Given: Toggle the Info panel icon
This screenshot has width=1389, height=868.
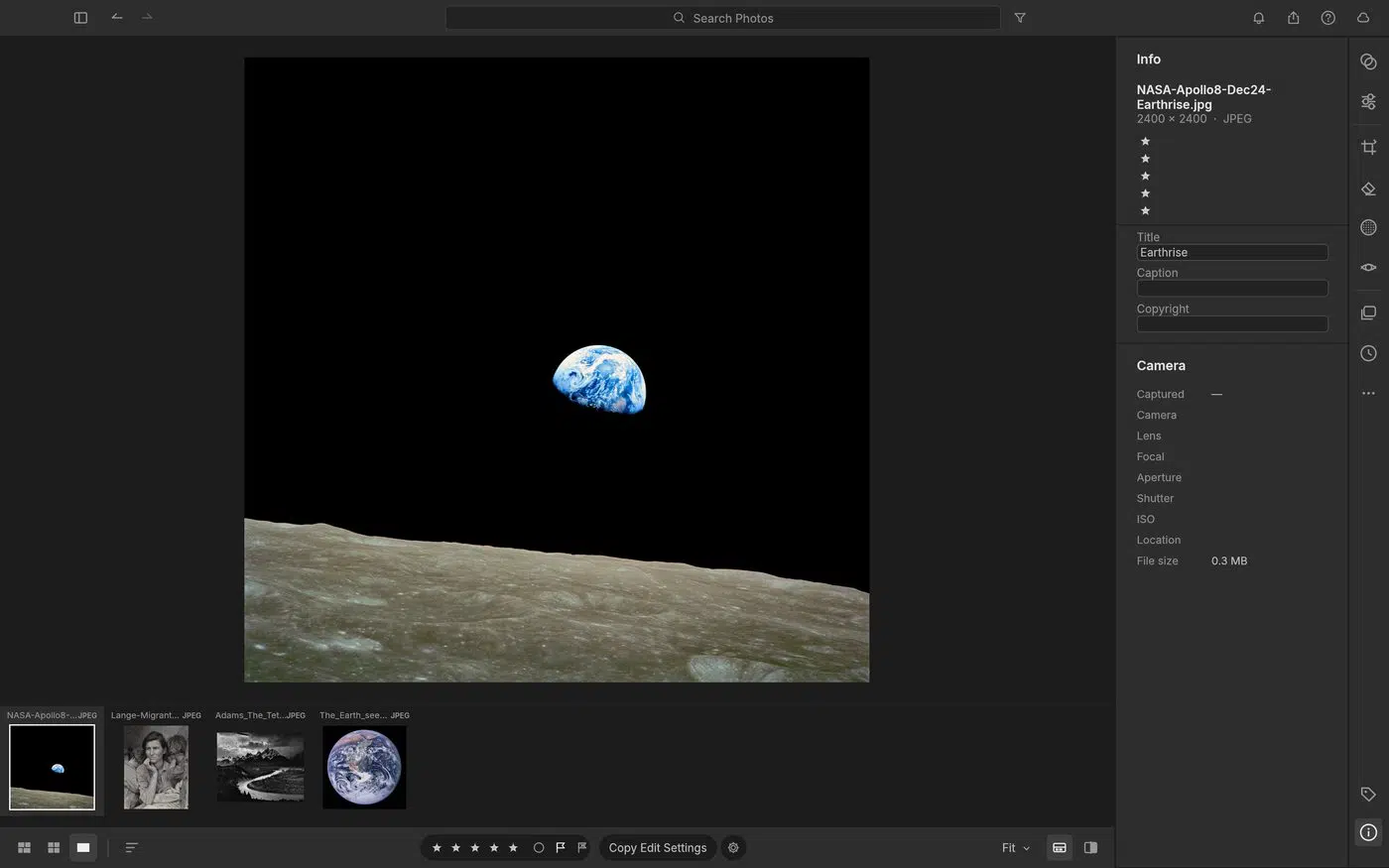Looking at the screenshot, I should tap(1368, 832).
